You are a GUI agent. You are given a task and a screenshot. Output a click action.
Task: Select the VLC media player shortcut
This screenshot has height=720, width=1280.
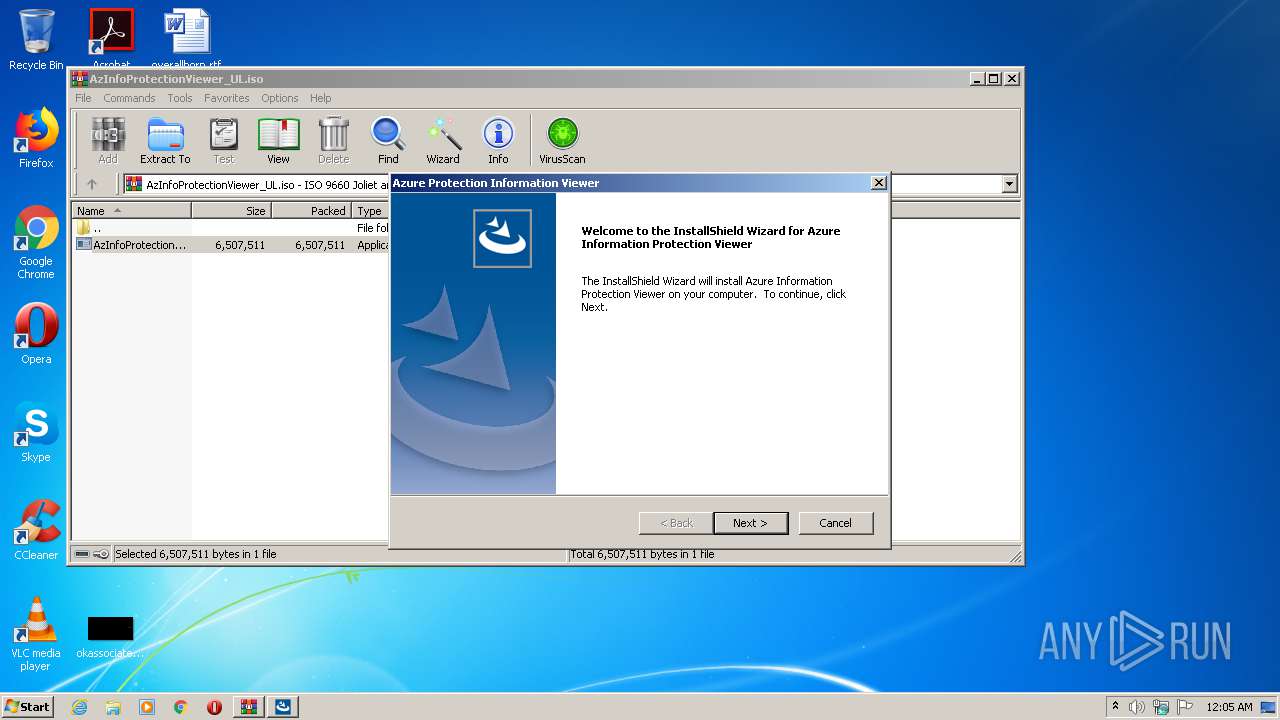point(36,634)
